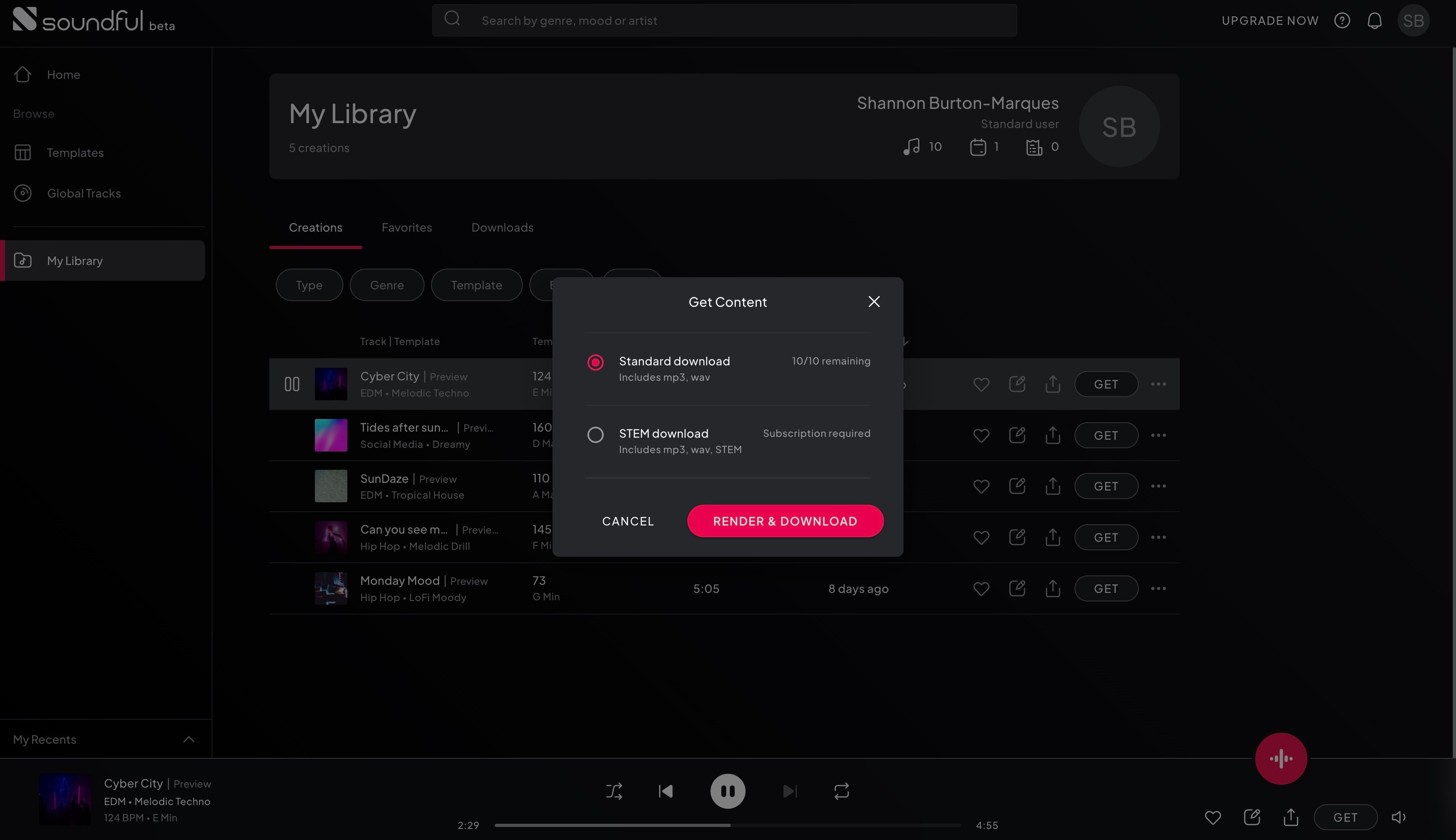The image size is (1456, 840).
Task: Click the skip back icon in player
Action: point(665,791)
